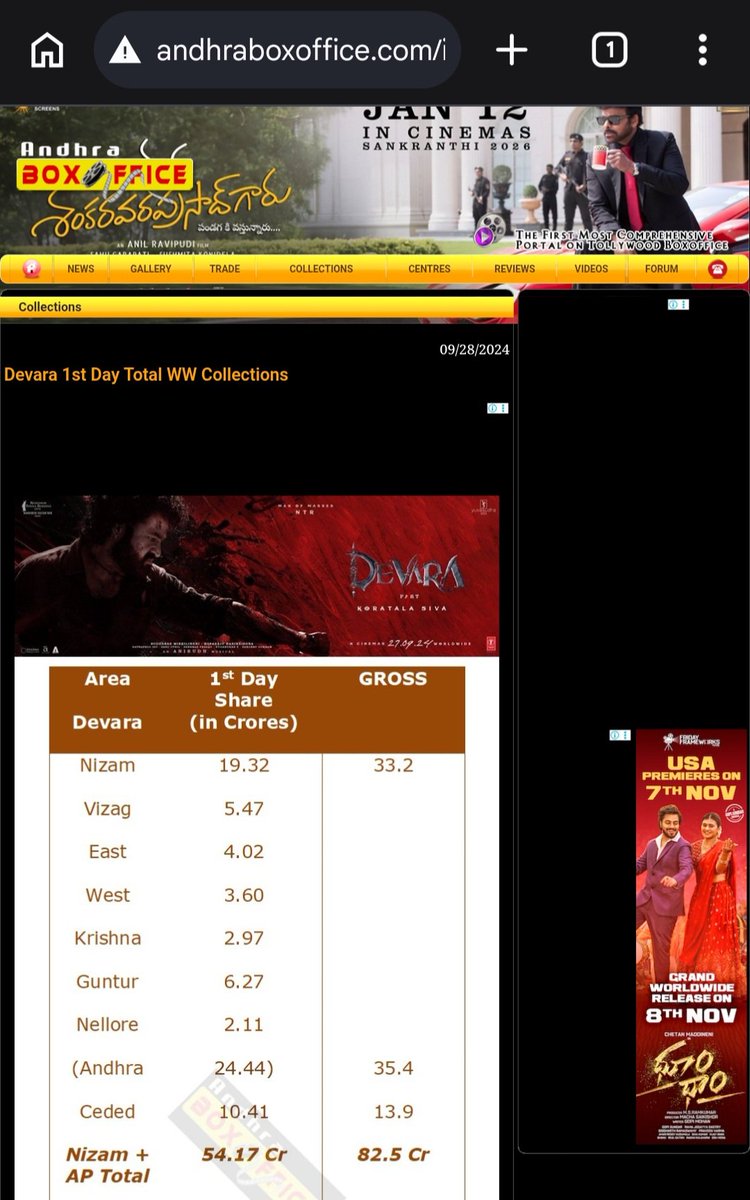Select Andhra gross value 35.4

[393, 1068]
